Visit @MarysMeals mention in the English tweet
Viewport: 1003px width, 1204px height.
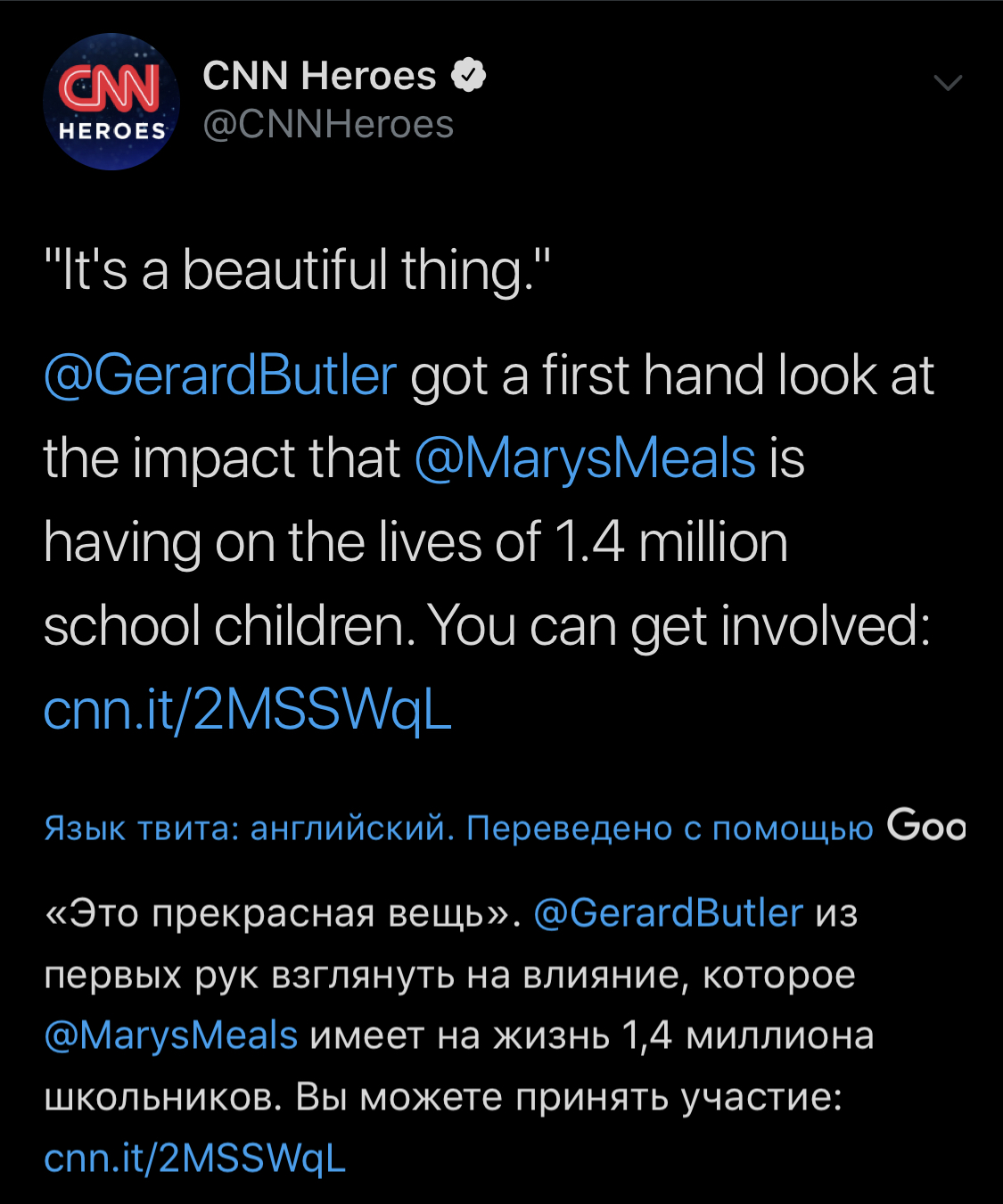[x=585, y=458]
